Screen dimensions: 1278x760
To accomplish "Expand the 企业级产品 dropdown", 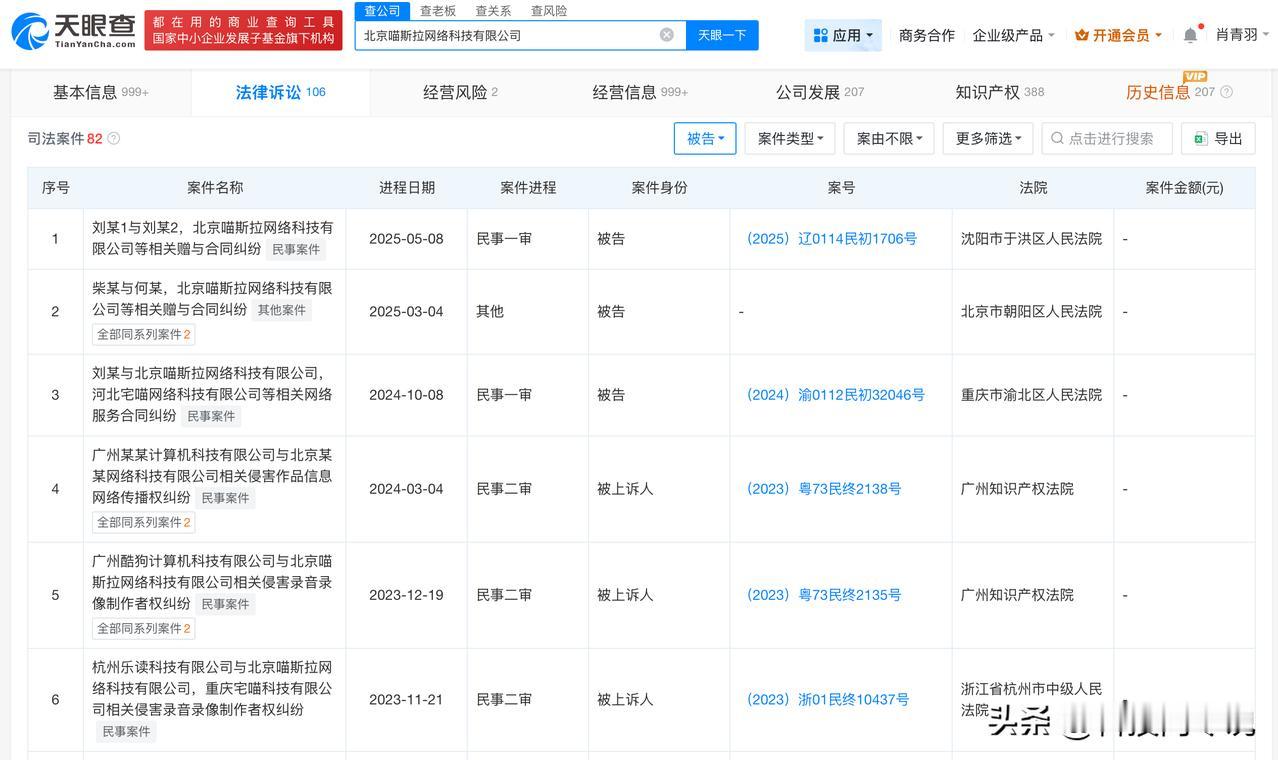I will (x=1014, y=35).
